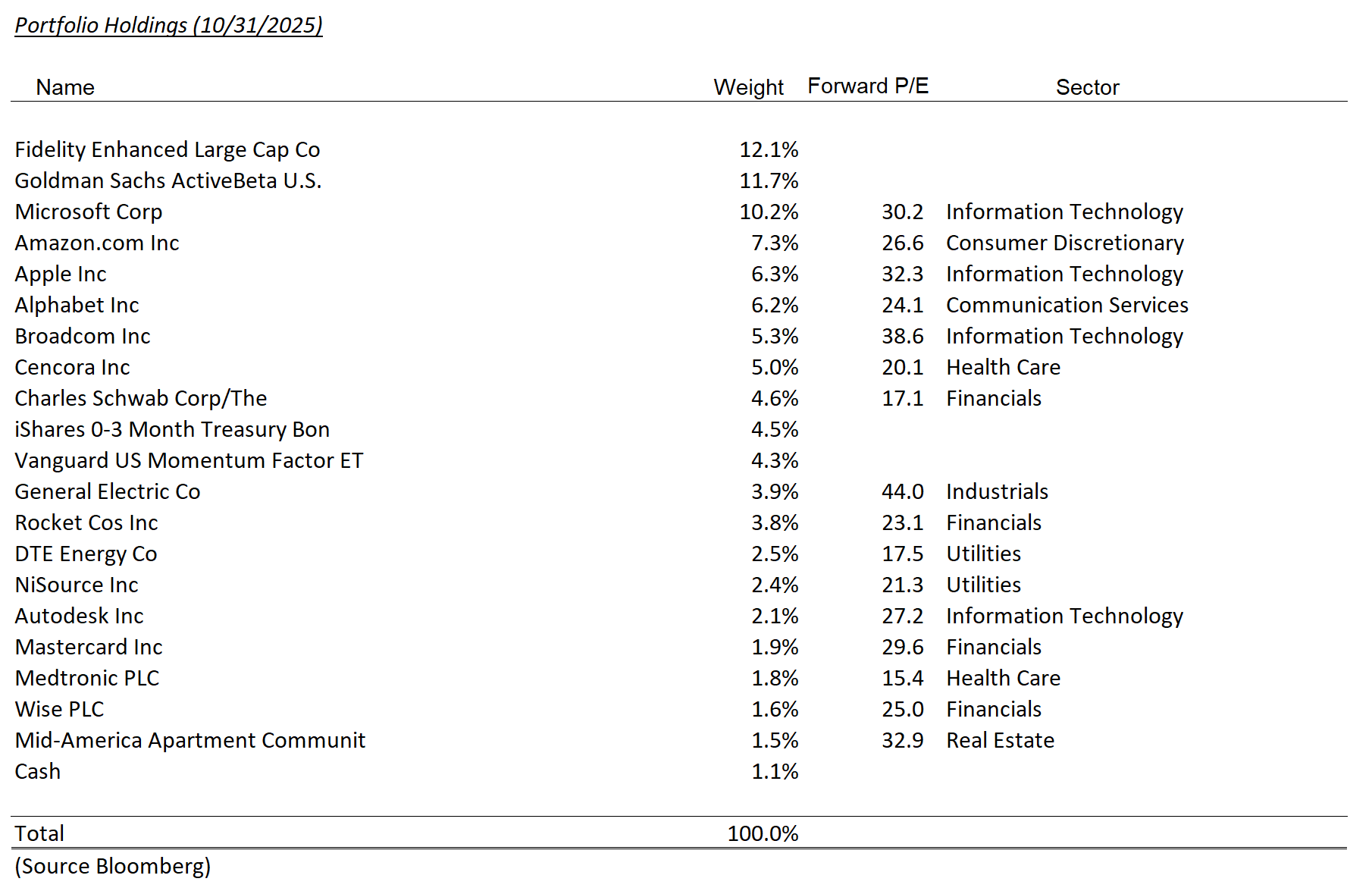Click the Portfolio Holdings title
The width and height of the screenshot is (1372, 891).
[x=168, y=25]
